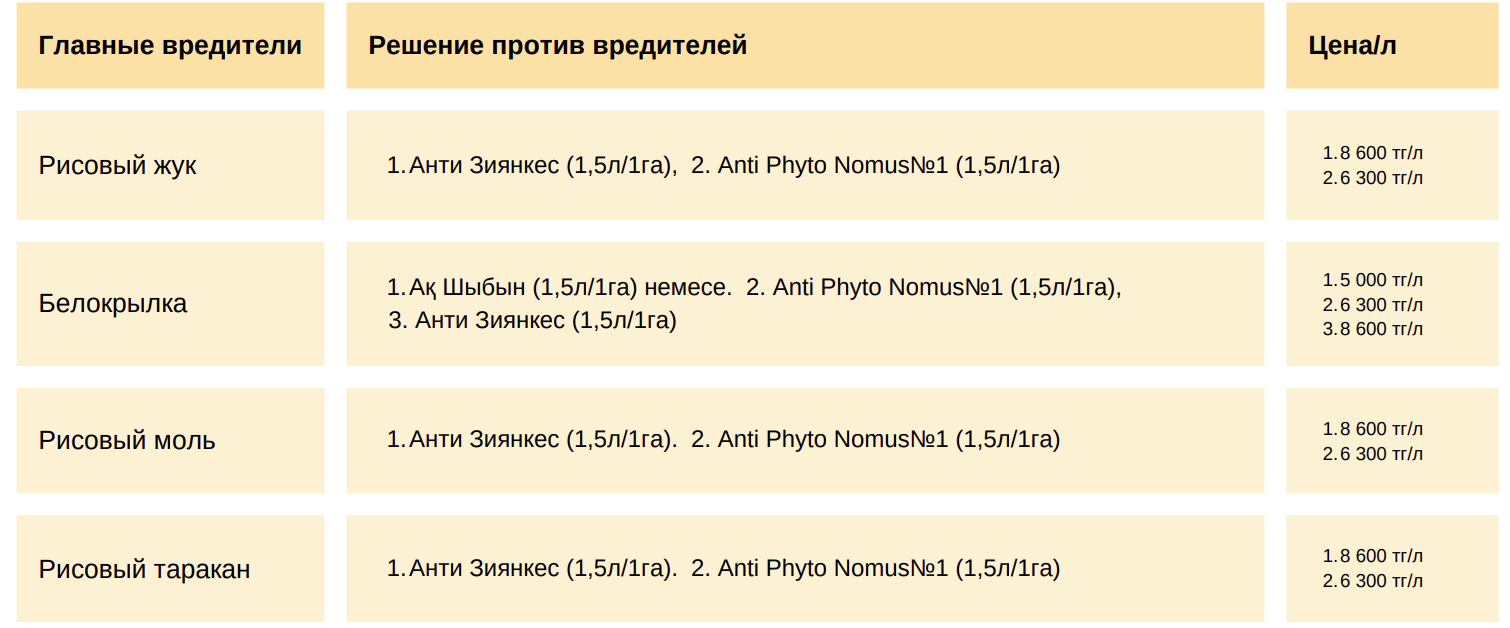Screen dimensions: 1510x628
Task: Click Анти Зиянкес in Рисовый моль row
Action: click(484, 439)
